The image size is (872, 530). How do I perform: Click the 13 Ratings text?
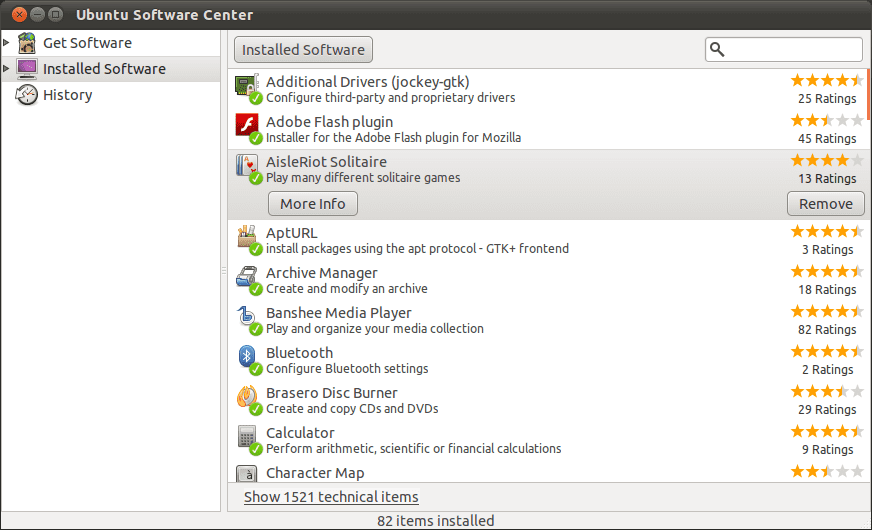pos(827,179)
